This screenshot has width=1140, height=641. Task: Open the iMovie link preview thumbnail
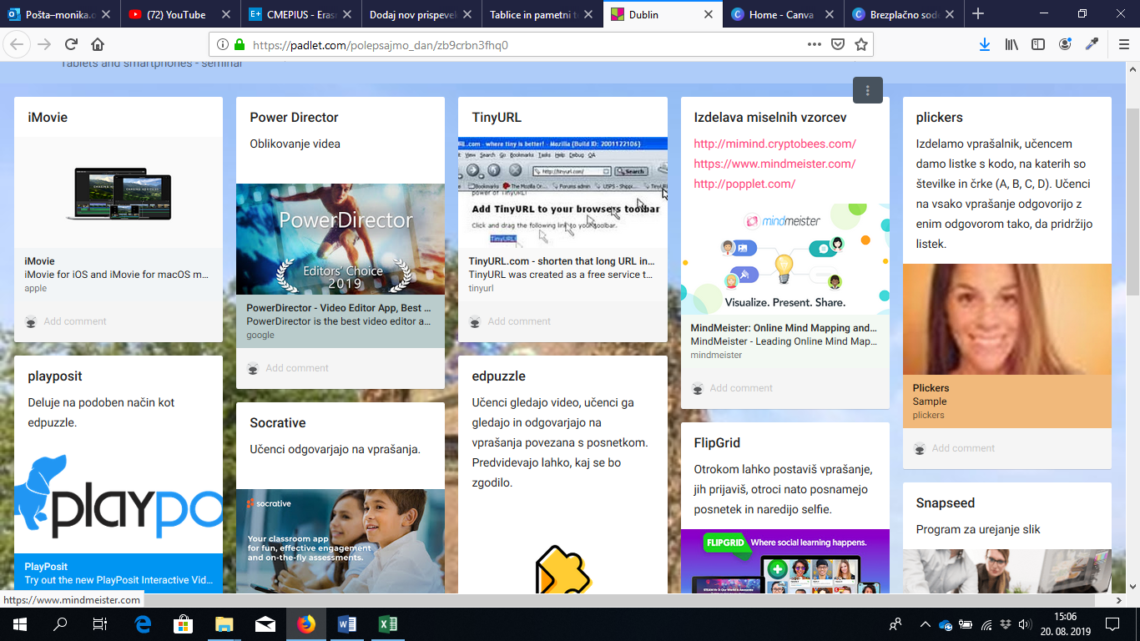pos(119,193)
